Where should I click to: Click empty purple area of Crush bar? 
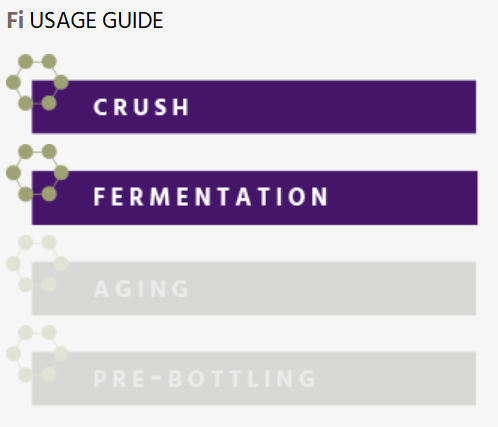tap(333, 107)
